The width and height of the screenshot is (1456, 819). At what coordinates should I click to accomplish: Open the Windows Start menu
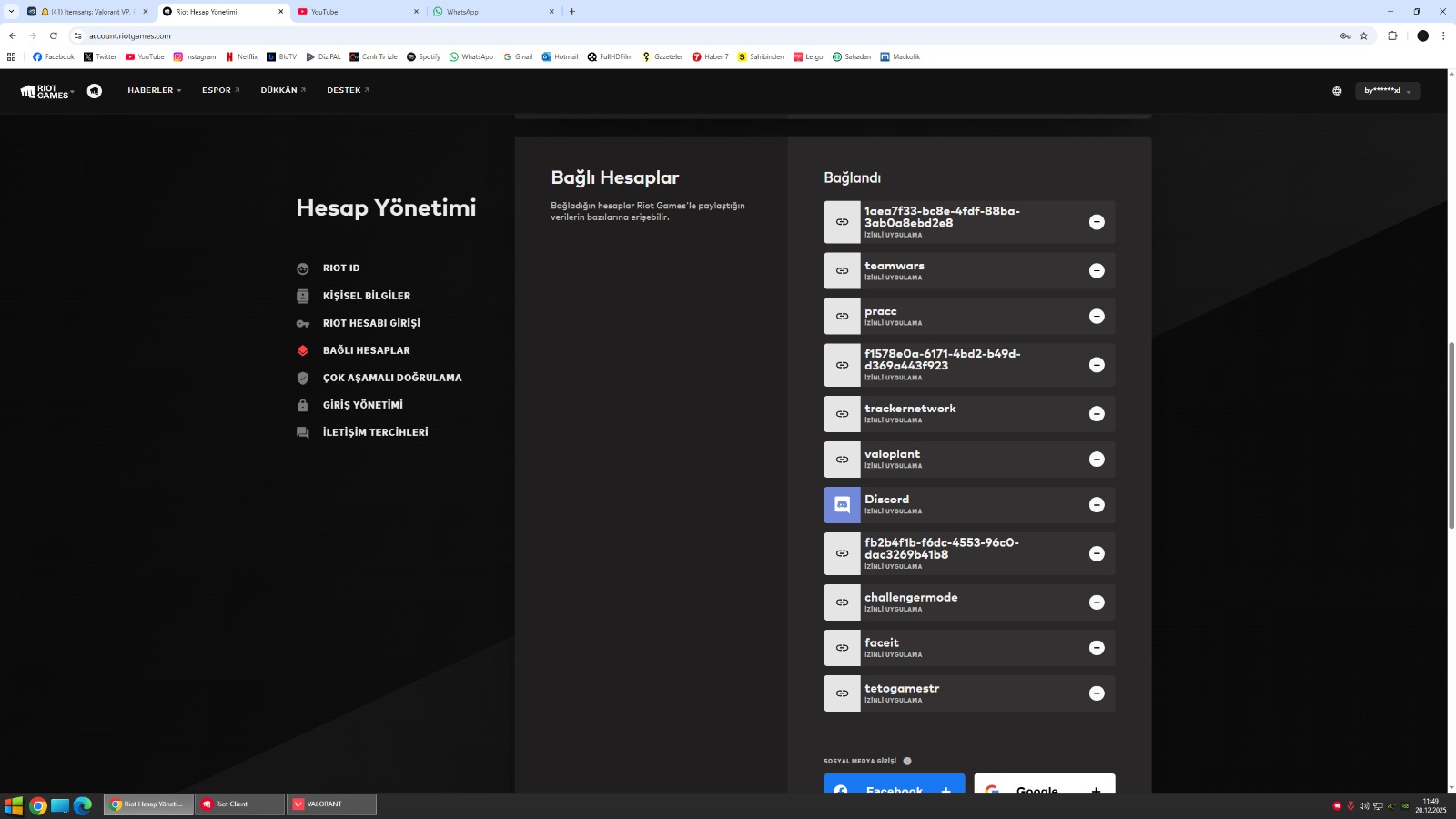tap(14, 805)
